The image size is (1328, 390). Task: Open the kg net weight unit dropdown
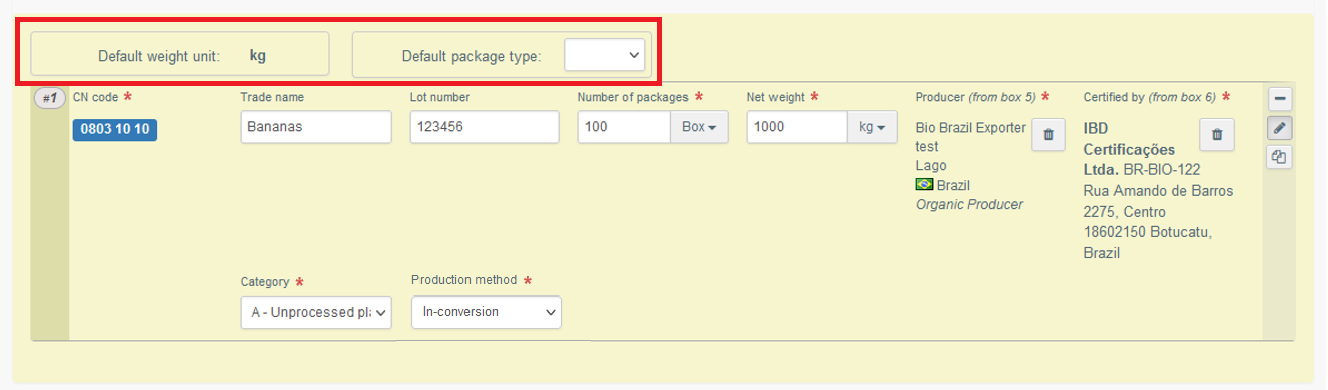[873, 127]
